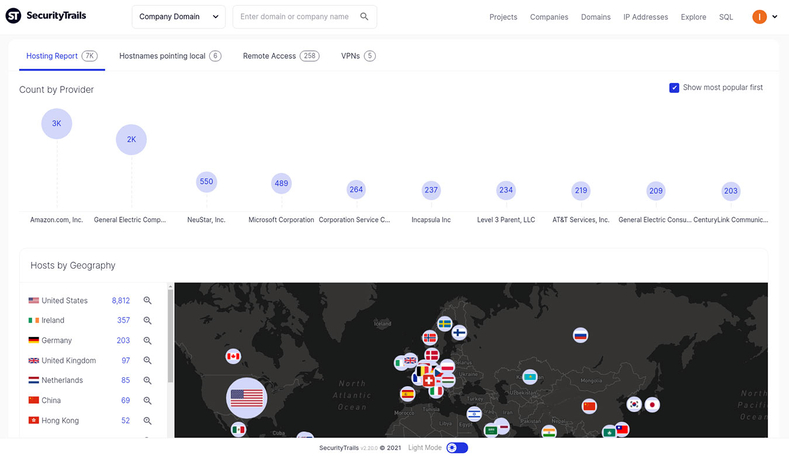Click the Netherlands host count 85
The height and width of the screenshot is (456, 789).
coord(126,380)
